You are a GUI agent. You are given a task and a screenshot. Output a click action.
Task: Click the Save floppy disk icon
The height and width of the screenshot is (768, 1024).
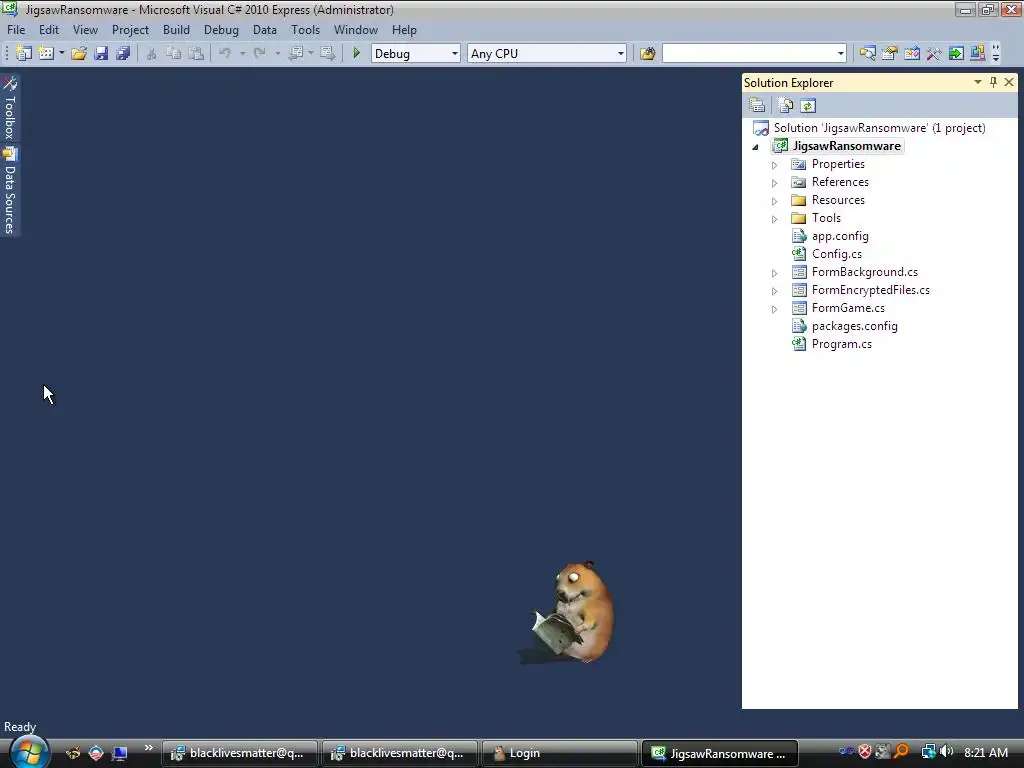click(x=101, y=54)
